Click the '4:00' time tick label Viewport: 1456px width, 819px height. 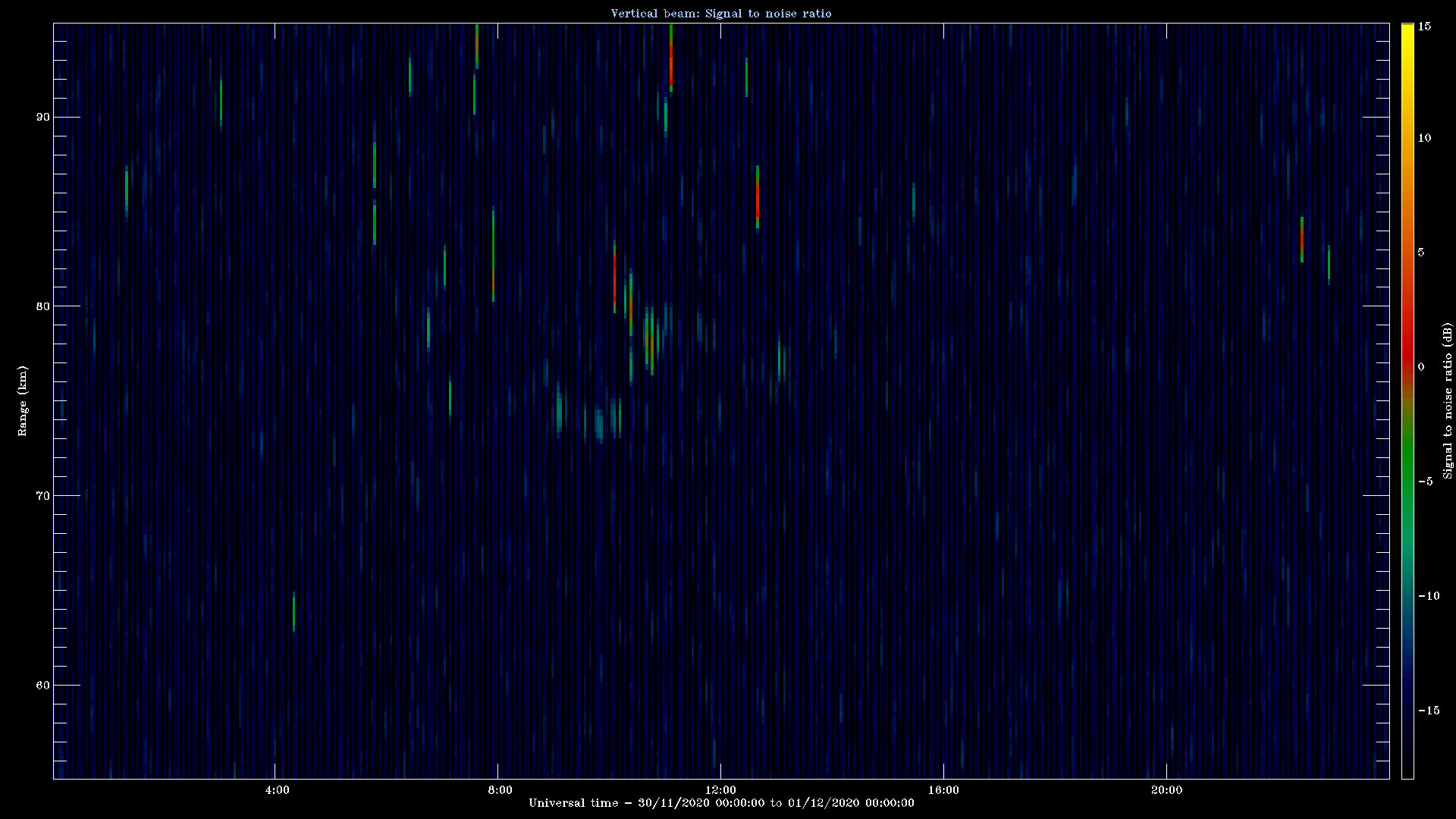pyautogui.click(x=278, y=790)
